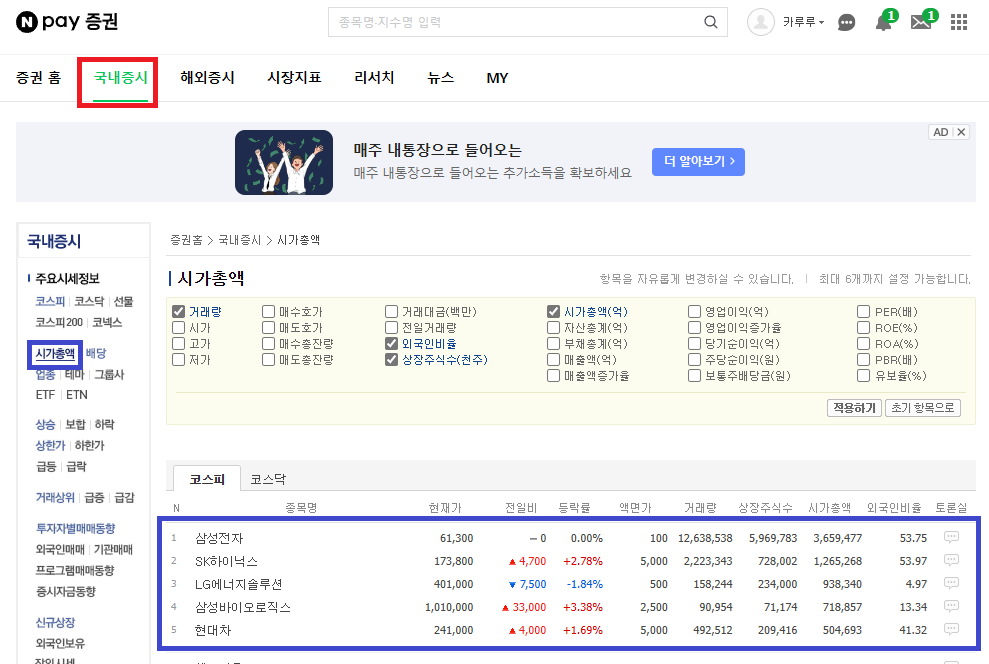
Task: Open the user profile avatar
Action: [761, 22]
